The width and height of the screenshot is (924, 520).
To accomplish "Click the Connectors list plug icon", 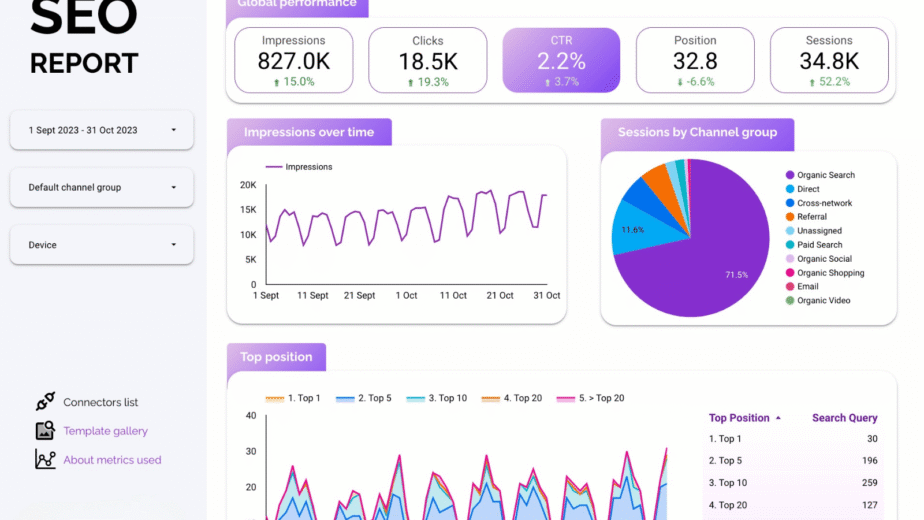I will click(45, 401).
